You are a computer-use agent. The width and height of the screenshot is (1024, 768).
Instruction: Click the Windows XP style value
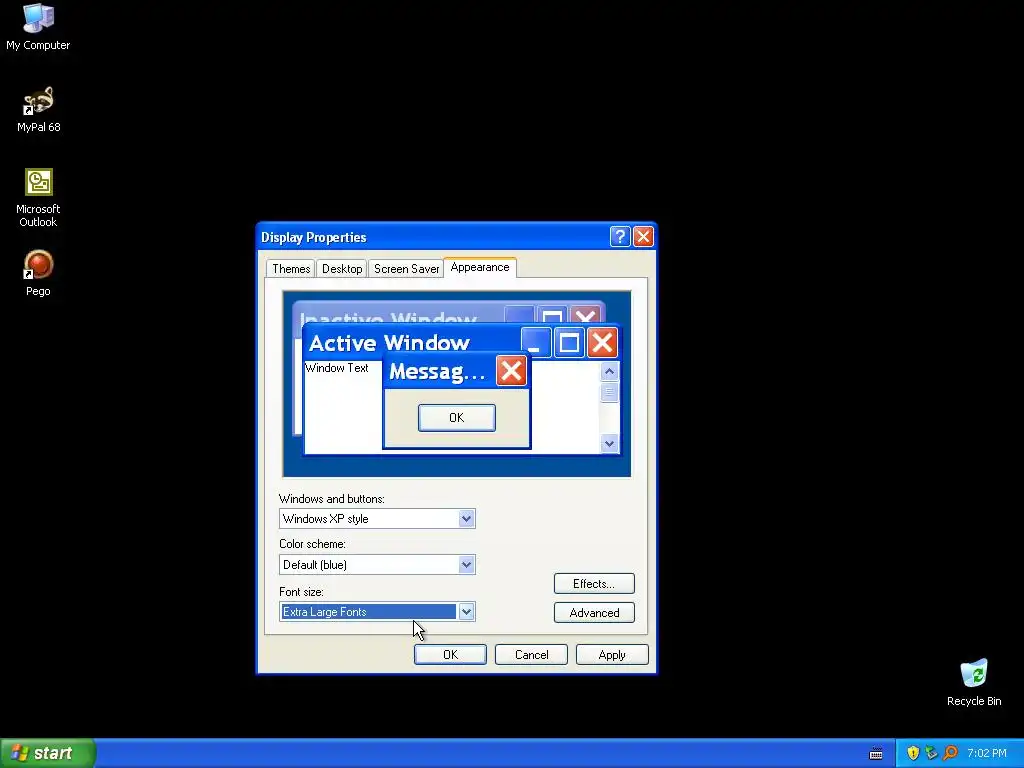[x=325, y=519]
